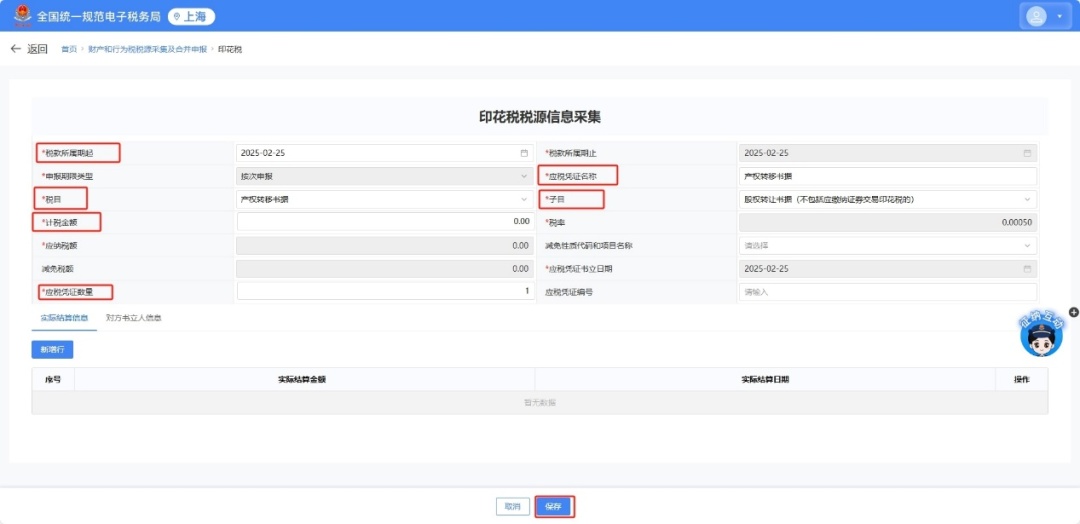Open calendar icon in 税款所属期起 field

[524, 153]
